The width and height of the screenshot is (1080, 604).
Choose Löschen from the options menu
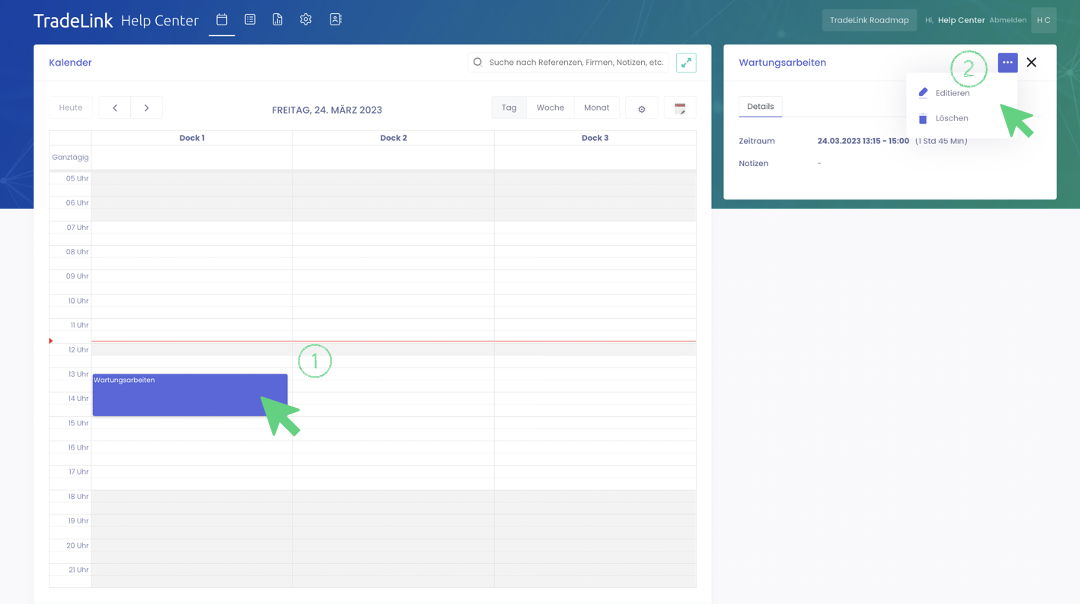coord(950,118)
